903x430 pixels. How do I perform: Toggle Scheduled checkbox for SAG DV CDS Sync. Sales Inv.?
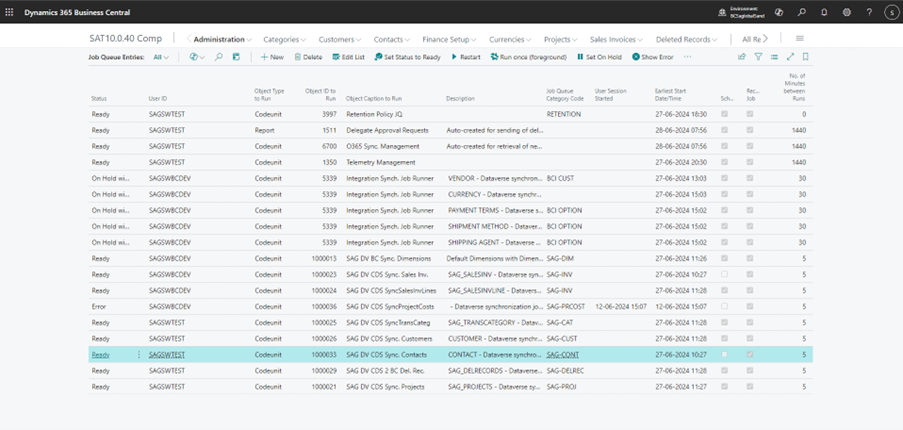pyautogui.click(x=724, y=275)
